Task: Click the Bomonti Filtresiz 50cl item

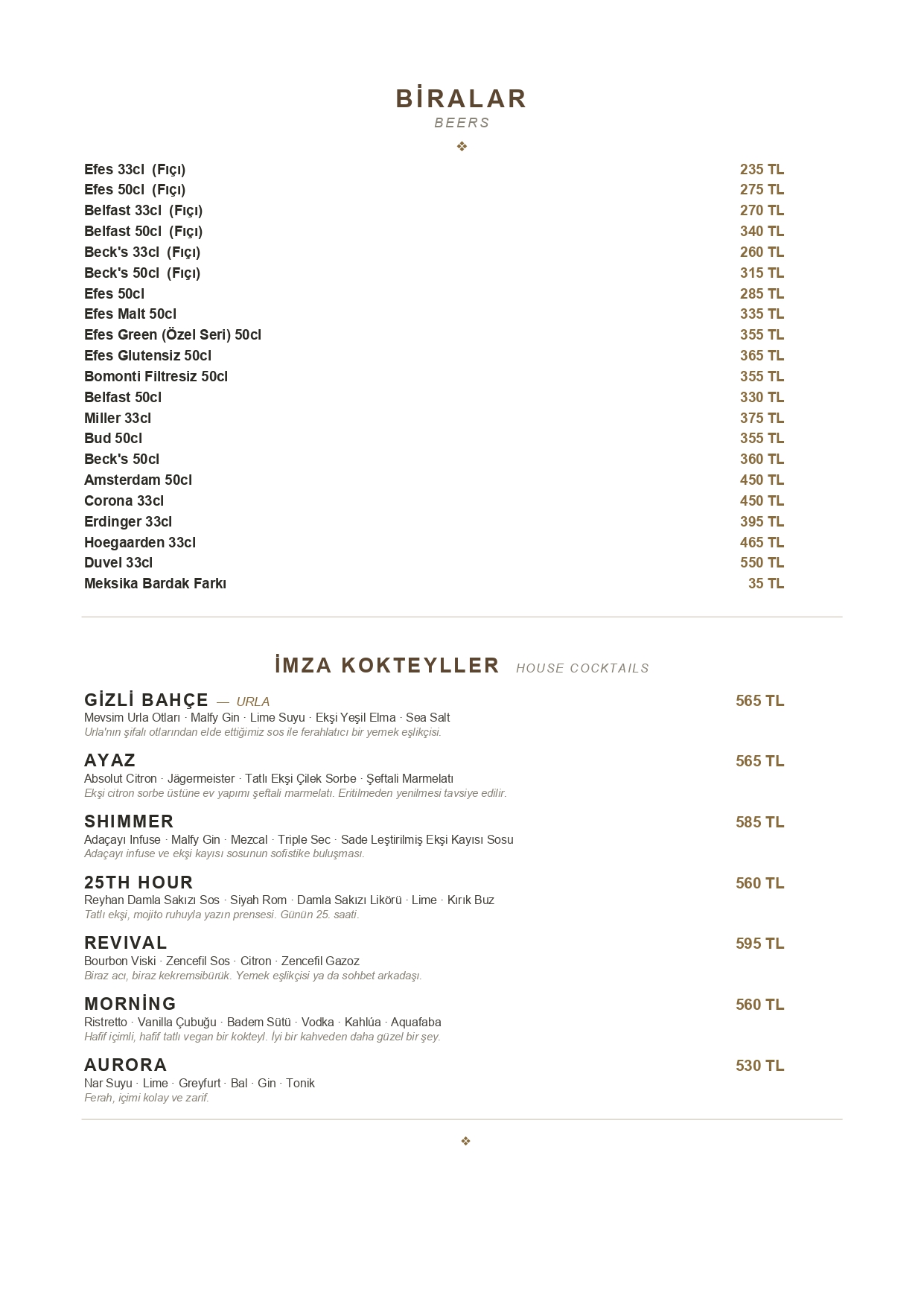Action: pyautogui.click(x=156, y=377)
